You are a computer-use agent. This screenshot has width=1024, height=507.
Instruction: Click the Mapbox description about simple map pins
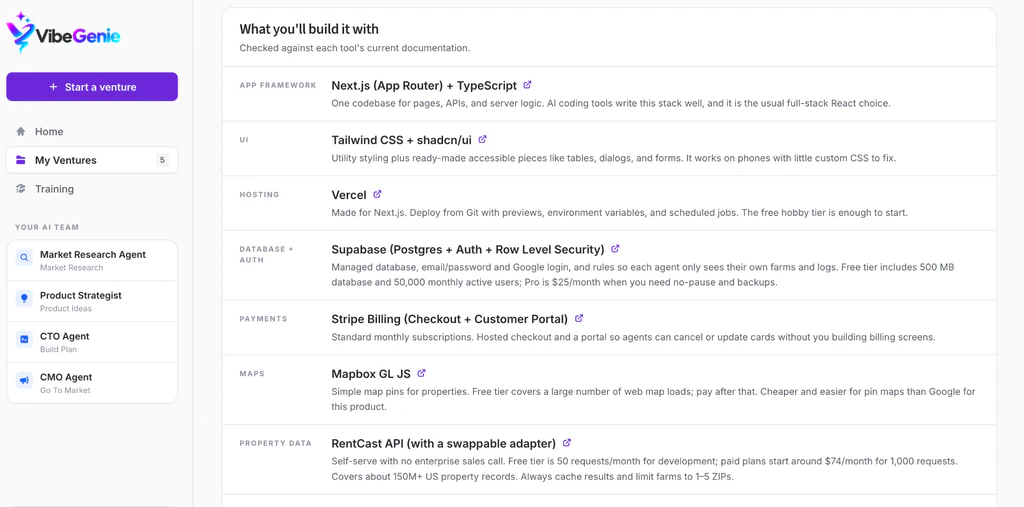654,399
